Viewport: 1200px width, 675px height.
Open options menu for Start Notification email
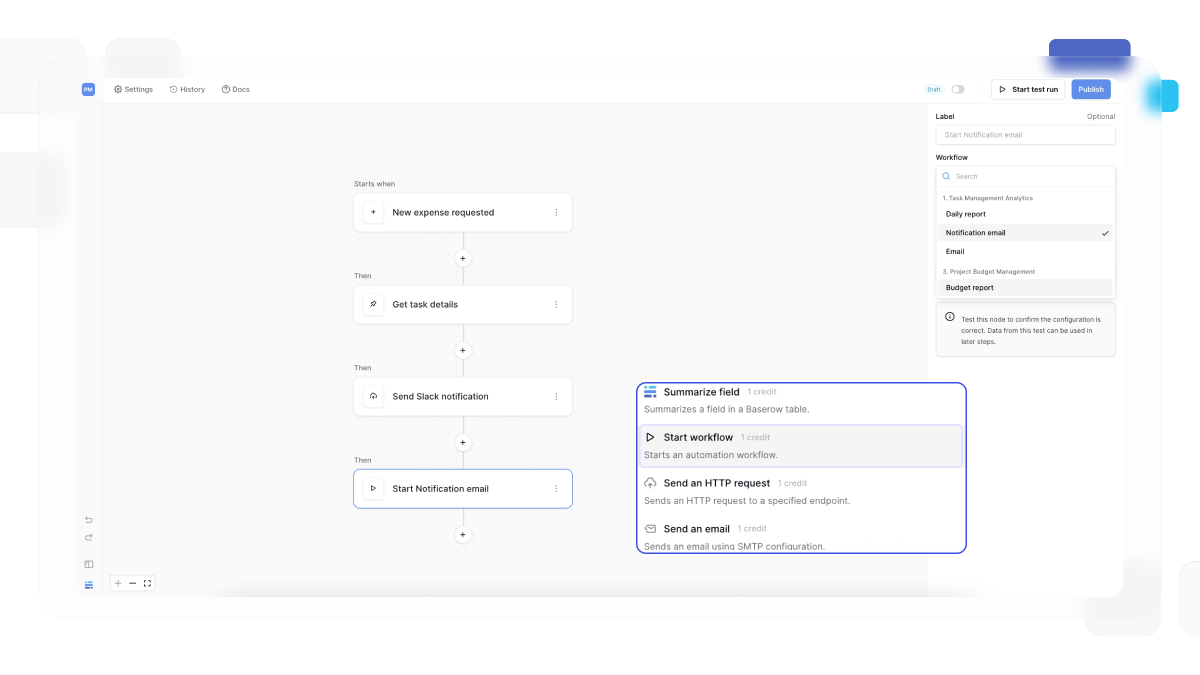click(556, 489)
